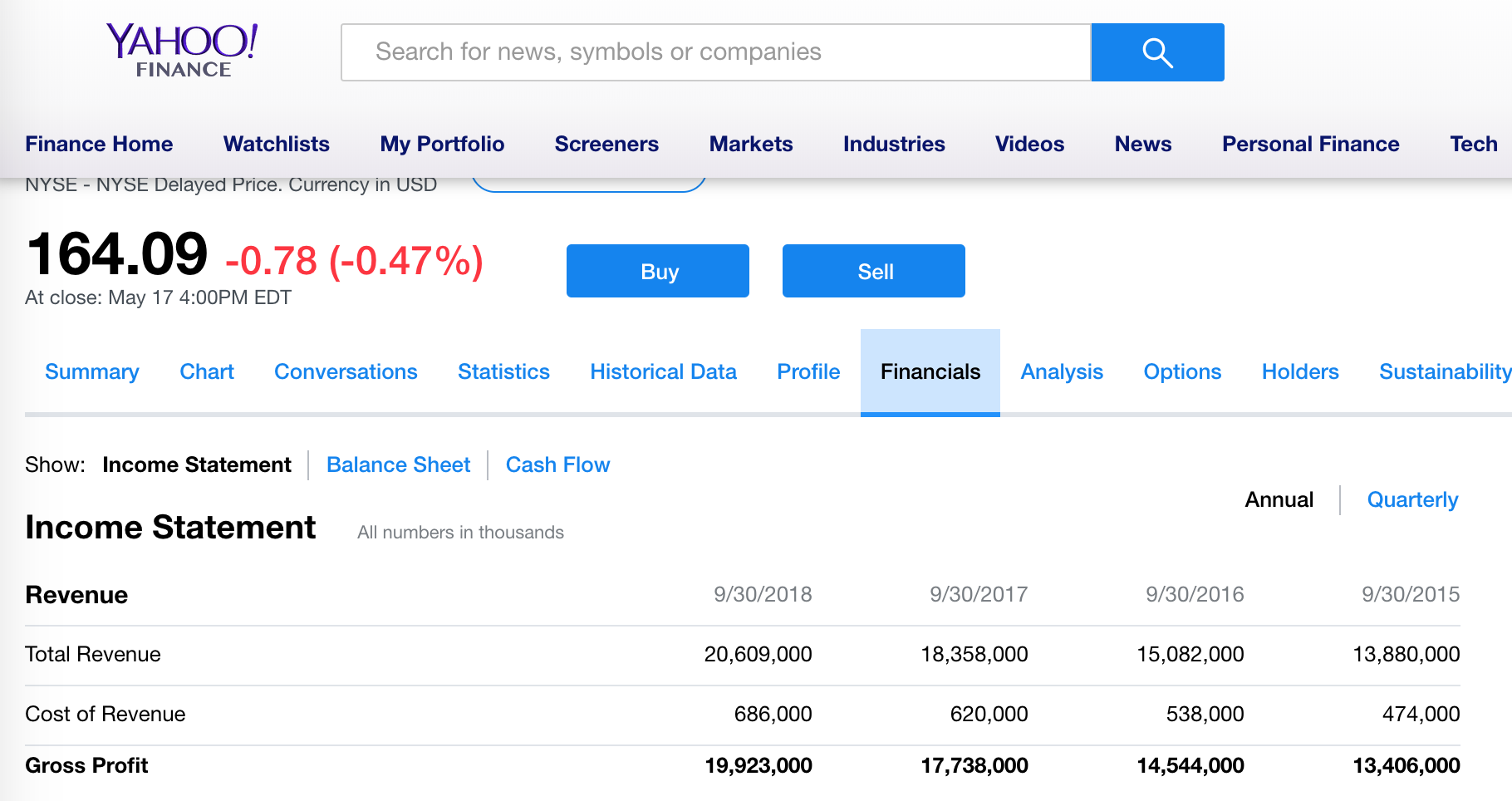1512x801 pixels.
Task: Click the magnifying glass search icon
Action: pyautogui.click(x=1156, y=52)
